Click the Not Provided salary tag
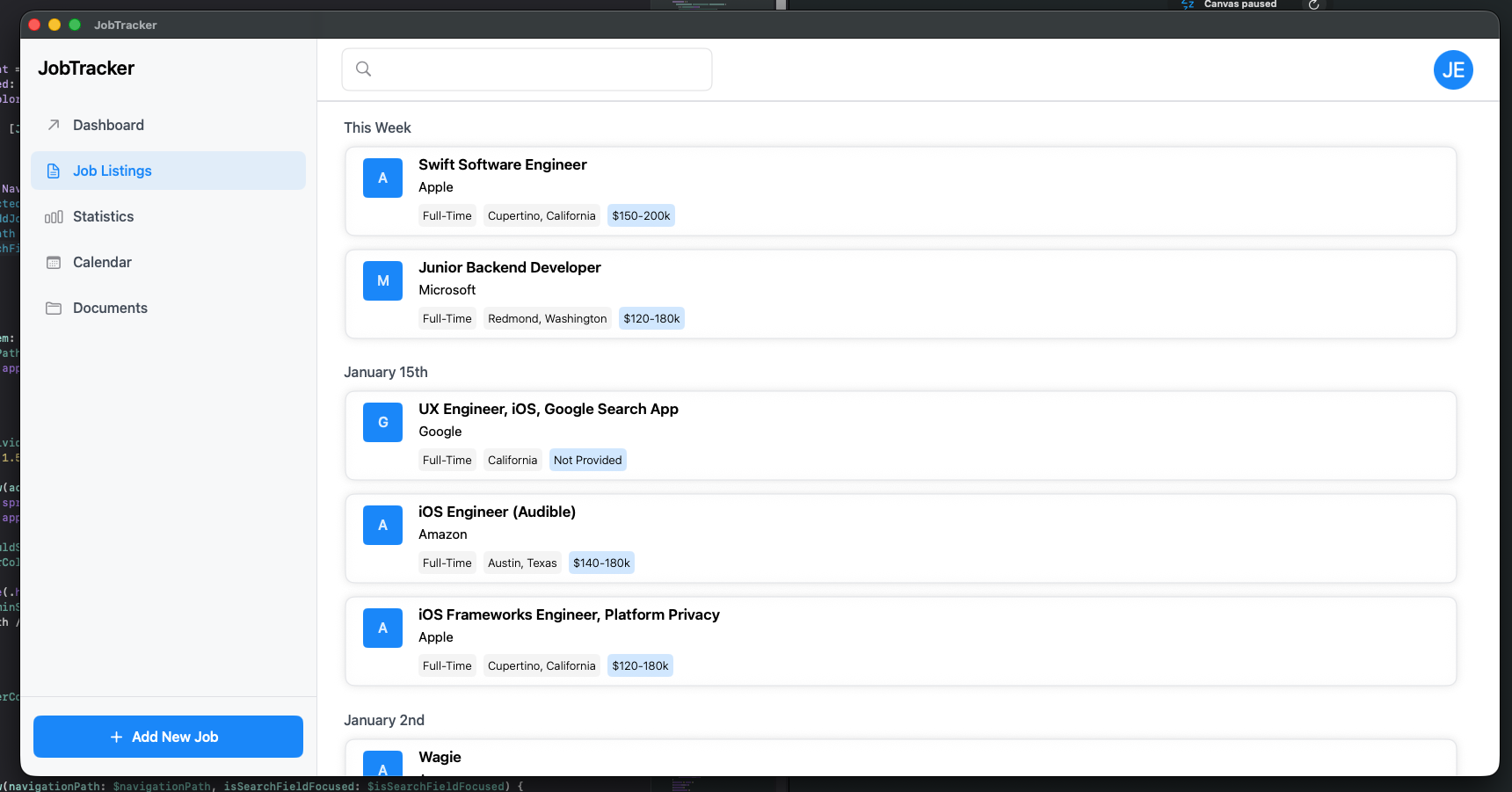Image resolution: width=1512 pixels, height=792 pixels. click(587, 460)
